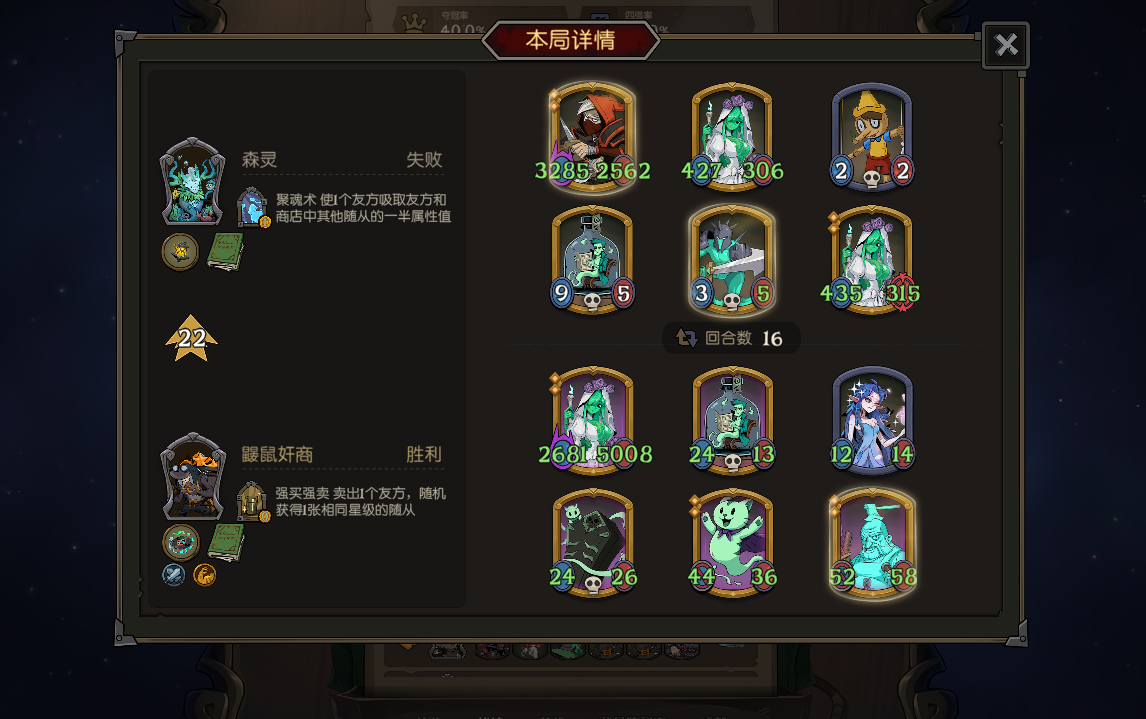
Task: Click the green spellbook under 鼹鼠奸商
Action: click(225, 542)
